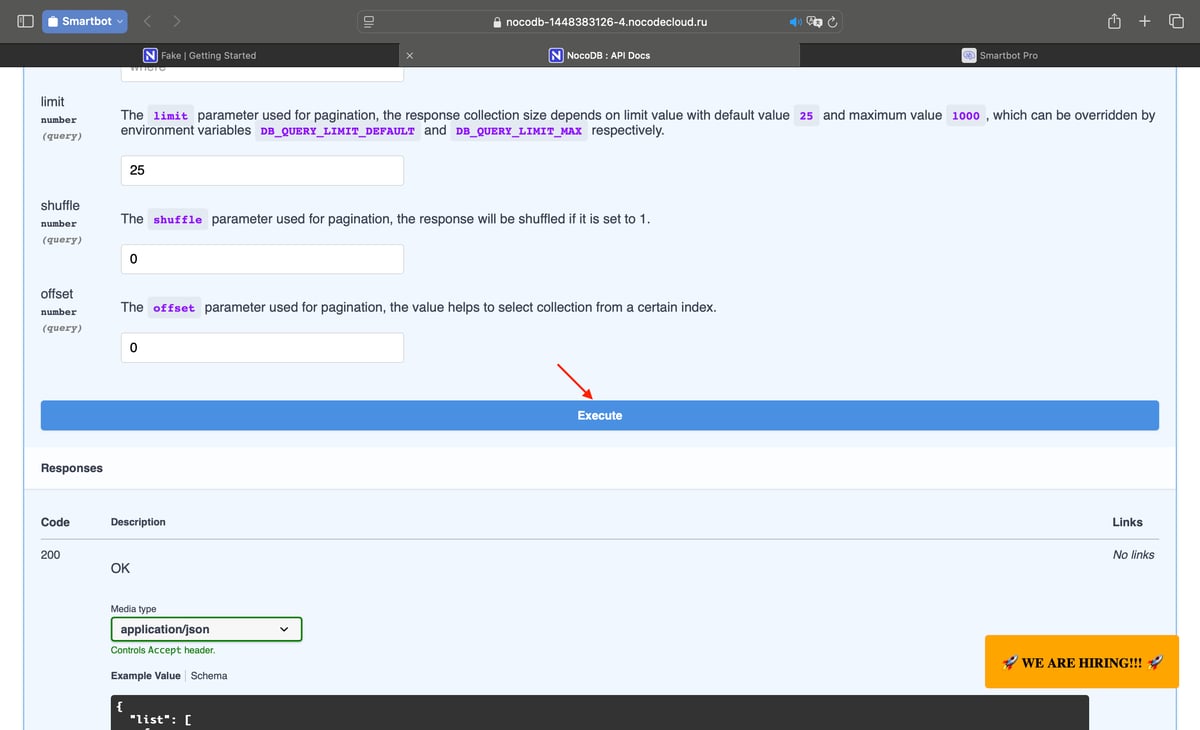Expand the application/json media type dropdown
1200x730 pixels.
206,629
